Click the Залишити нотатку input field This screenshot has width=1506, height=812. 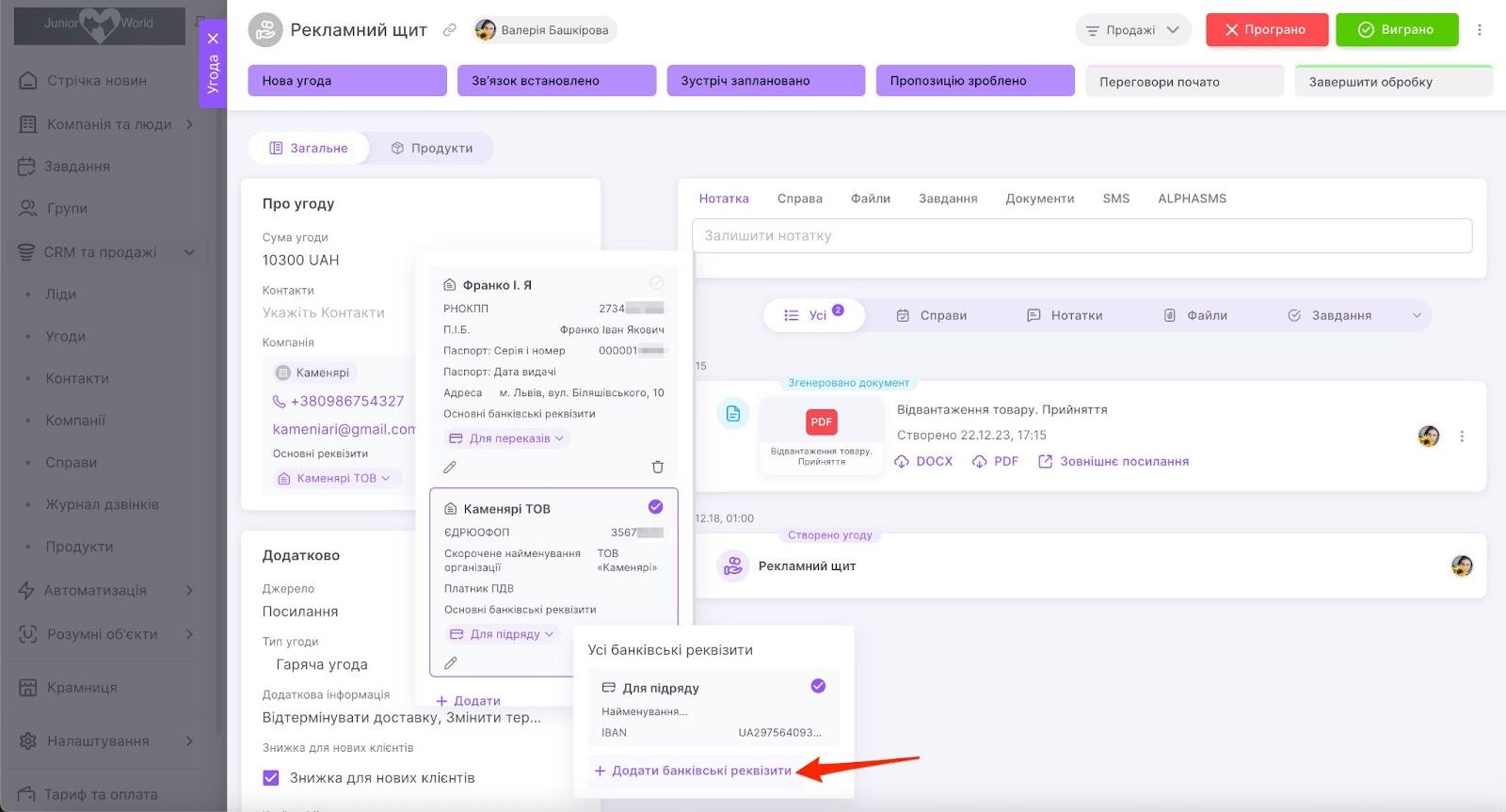point(1081,236)
